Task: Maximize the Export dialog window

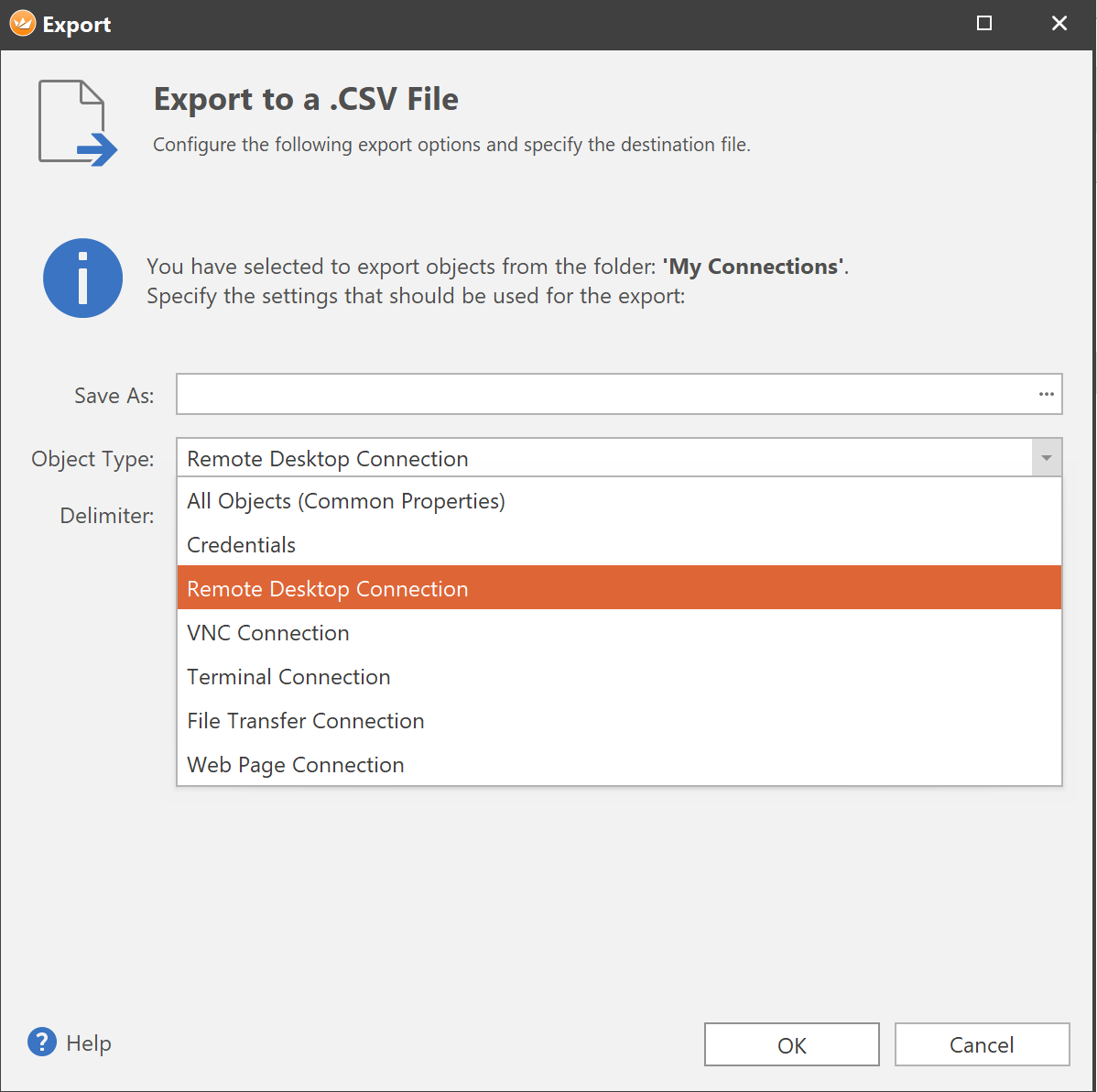Action: 984,24
